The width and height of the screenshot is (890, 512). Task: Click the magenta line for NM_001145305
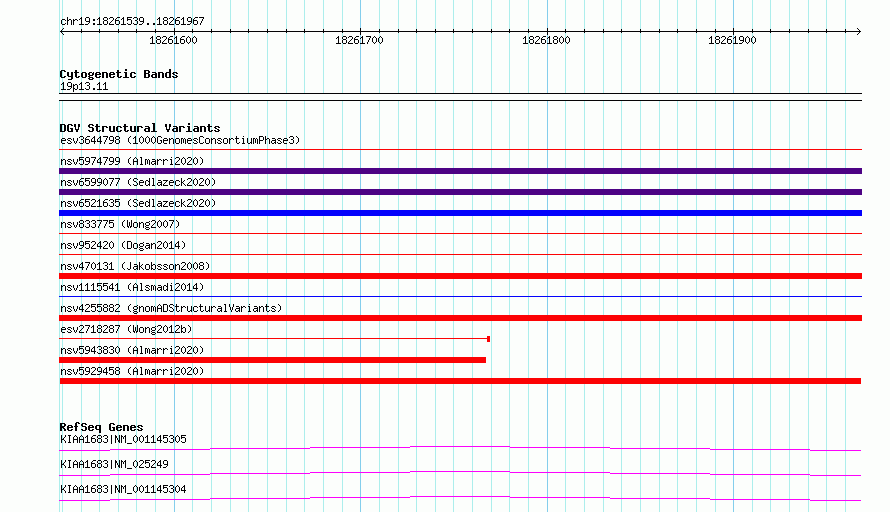pyautogui.click(x=460, y=448)
